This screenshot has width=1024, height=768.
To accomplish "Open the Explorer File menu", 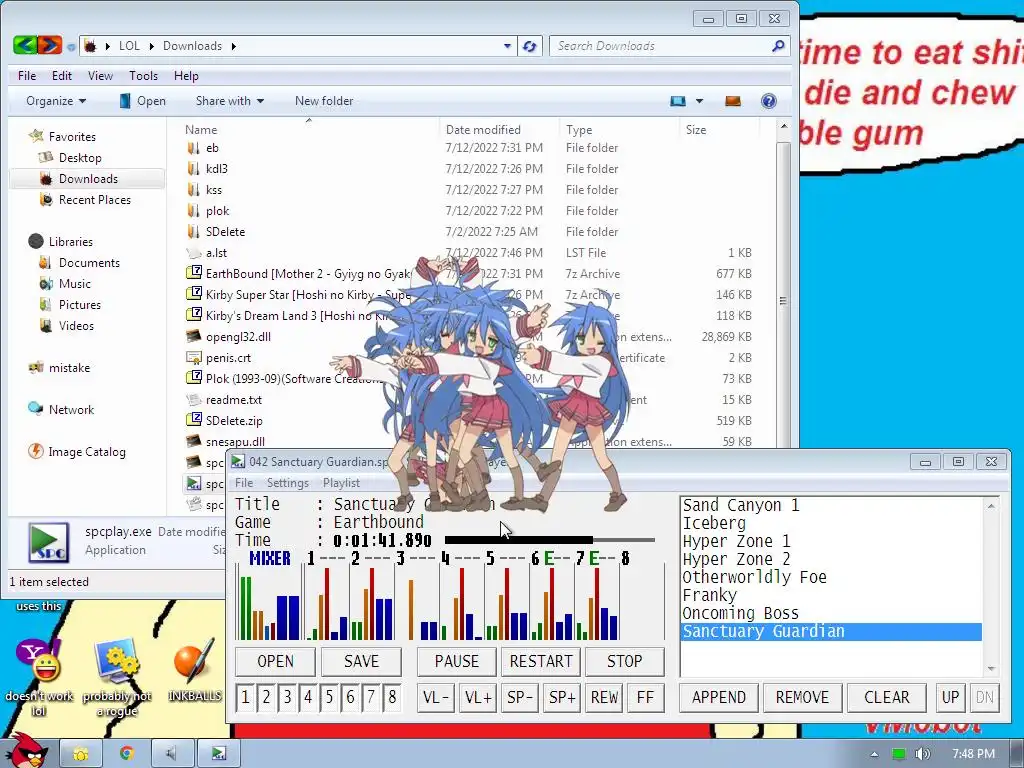I will (x=27, y=76).
